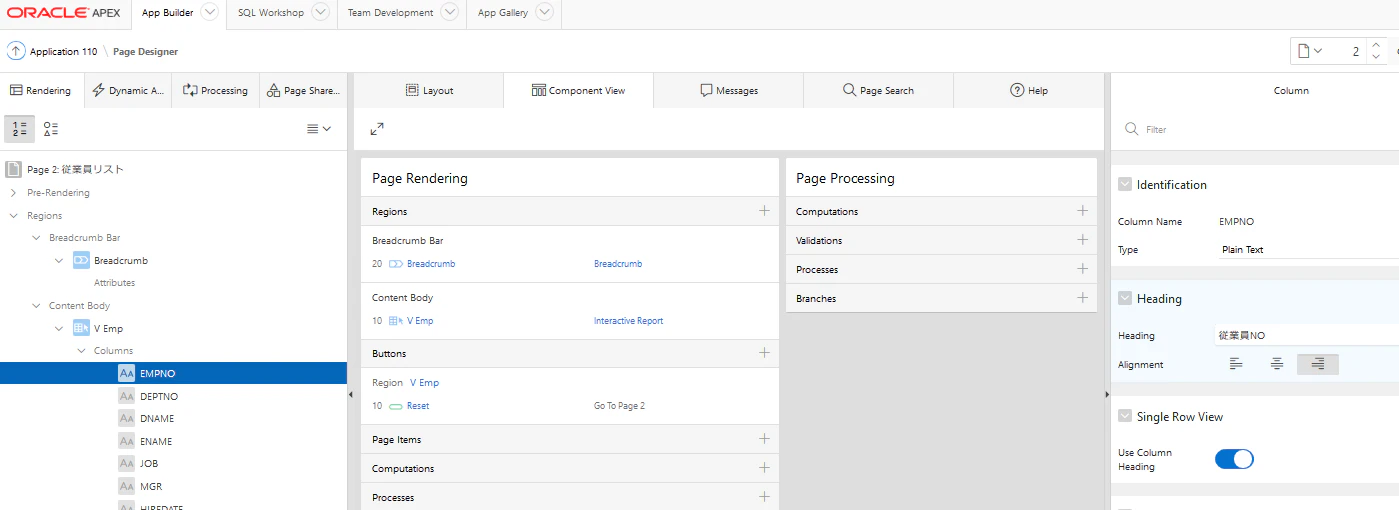Collapse the Regions tree node
Viewport: 1399px width, 510px height.
coord(14,215)
